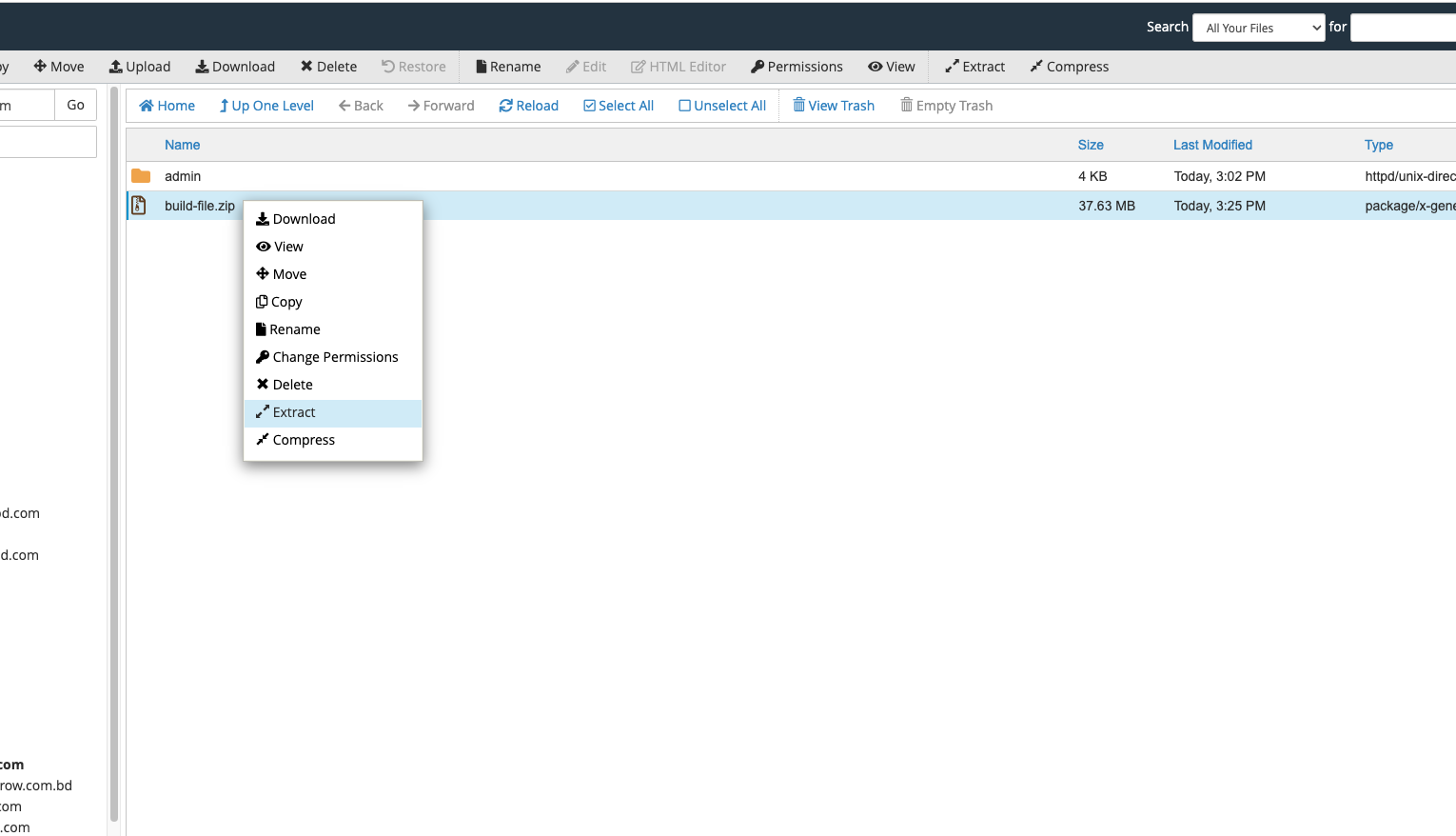Click Unselect All checkbox option
1456x836 pixels.
(x=721, y=106)
